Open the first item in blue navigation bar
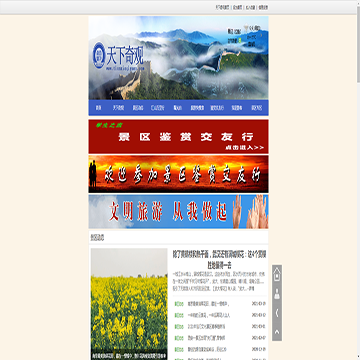The image size is (360, 360). 98,108
